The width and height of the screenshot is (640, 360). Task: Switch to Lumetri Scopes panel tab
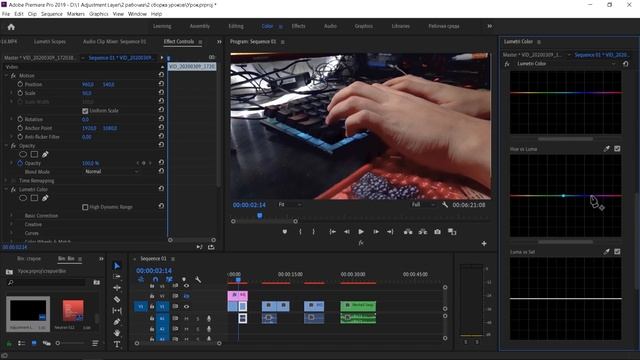(50, 42)
